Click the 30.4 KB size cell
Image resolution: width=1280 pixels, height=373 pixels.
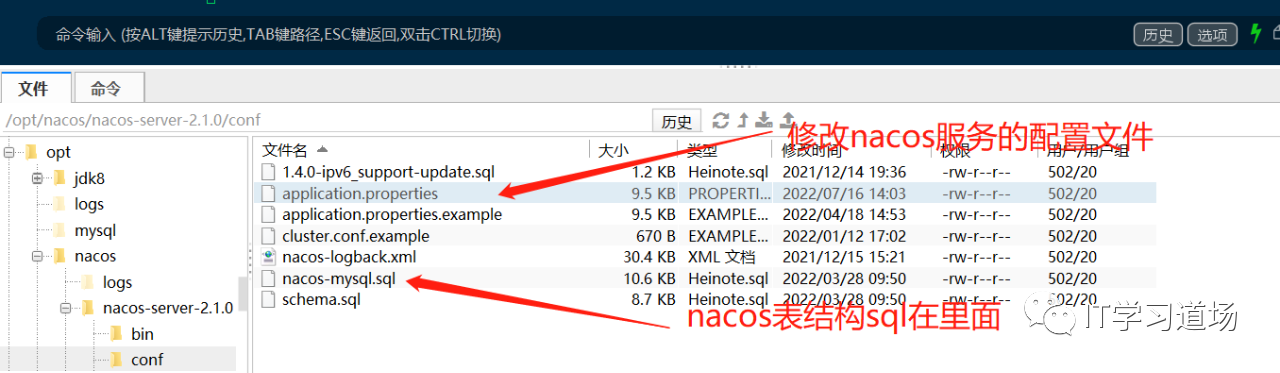pos(650,257)
